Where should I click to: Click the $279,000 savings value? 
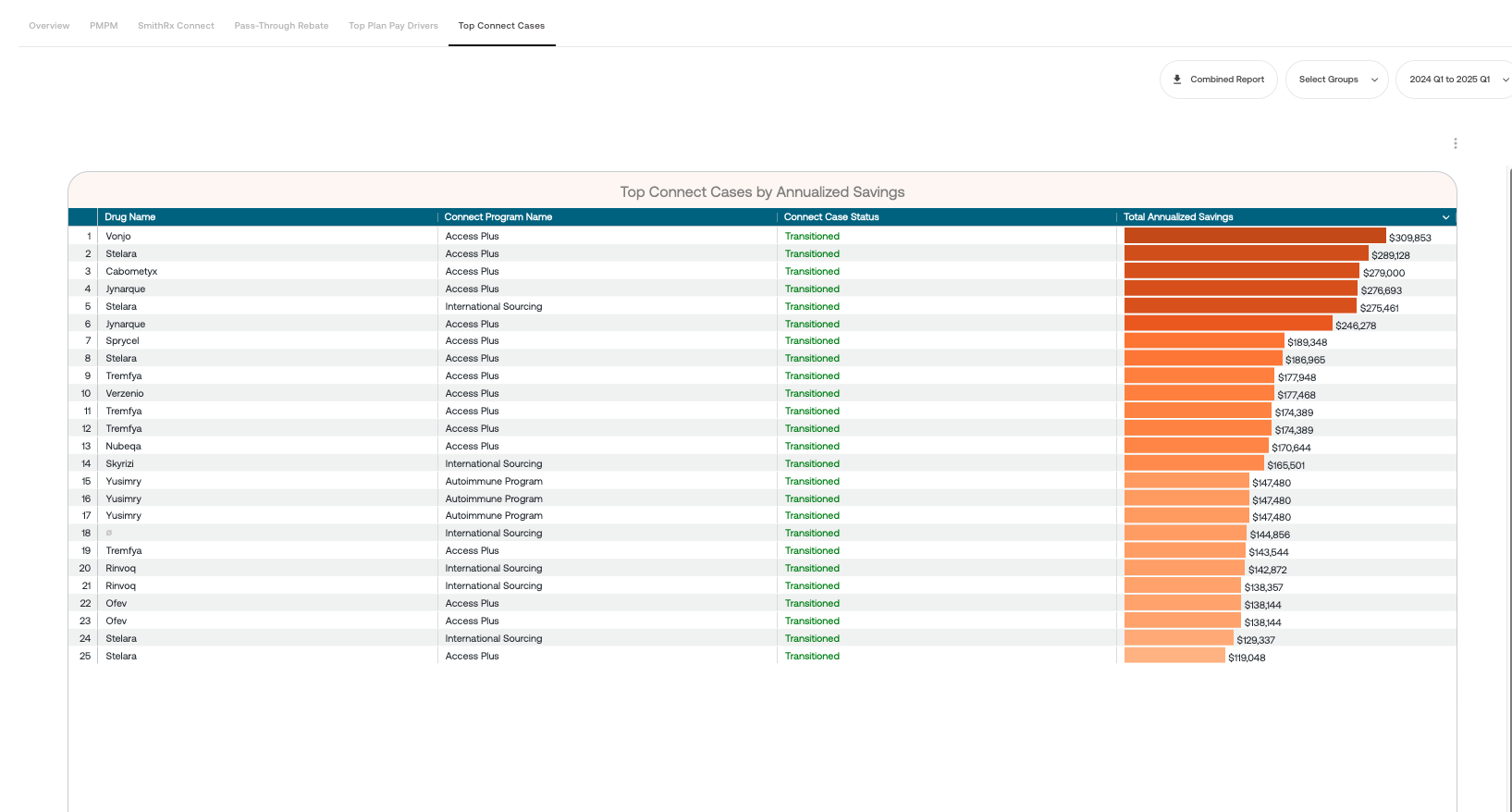1383,274
